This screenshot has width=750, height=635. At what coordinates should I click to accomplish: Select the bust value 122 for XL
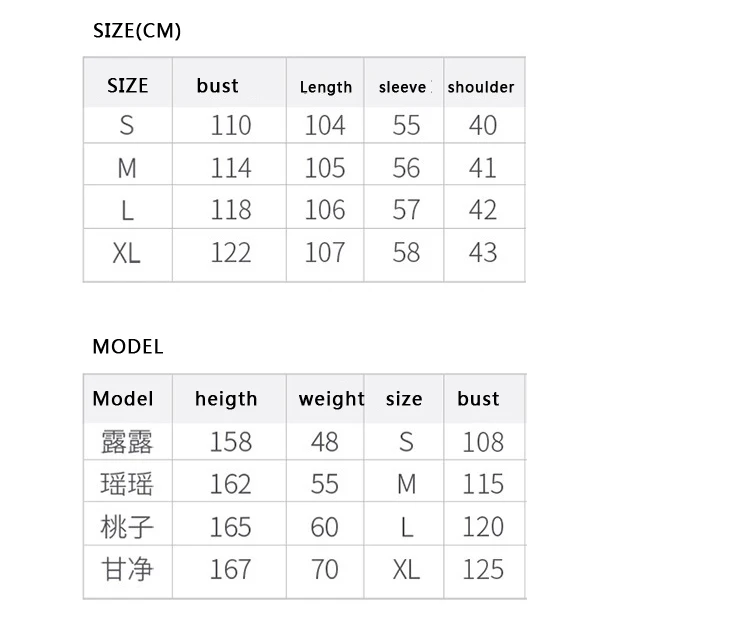(x=231, y=252)
